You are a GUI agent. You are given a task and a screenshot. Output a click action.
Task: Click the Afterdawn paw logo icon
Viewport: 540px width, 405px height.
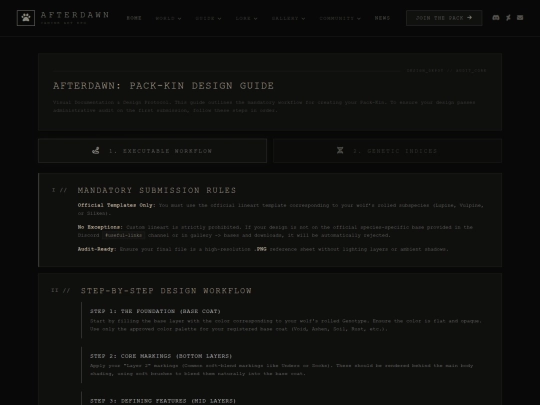pyautogui.click(x=26, y=18)
